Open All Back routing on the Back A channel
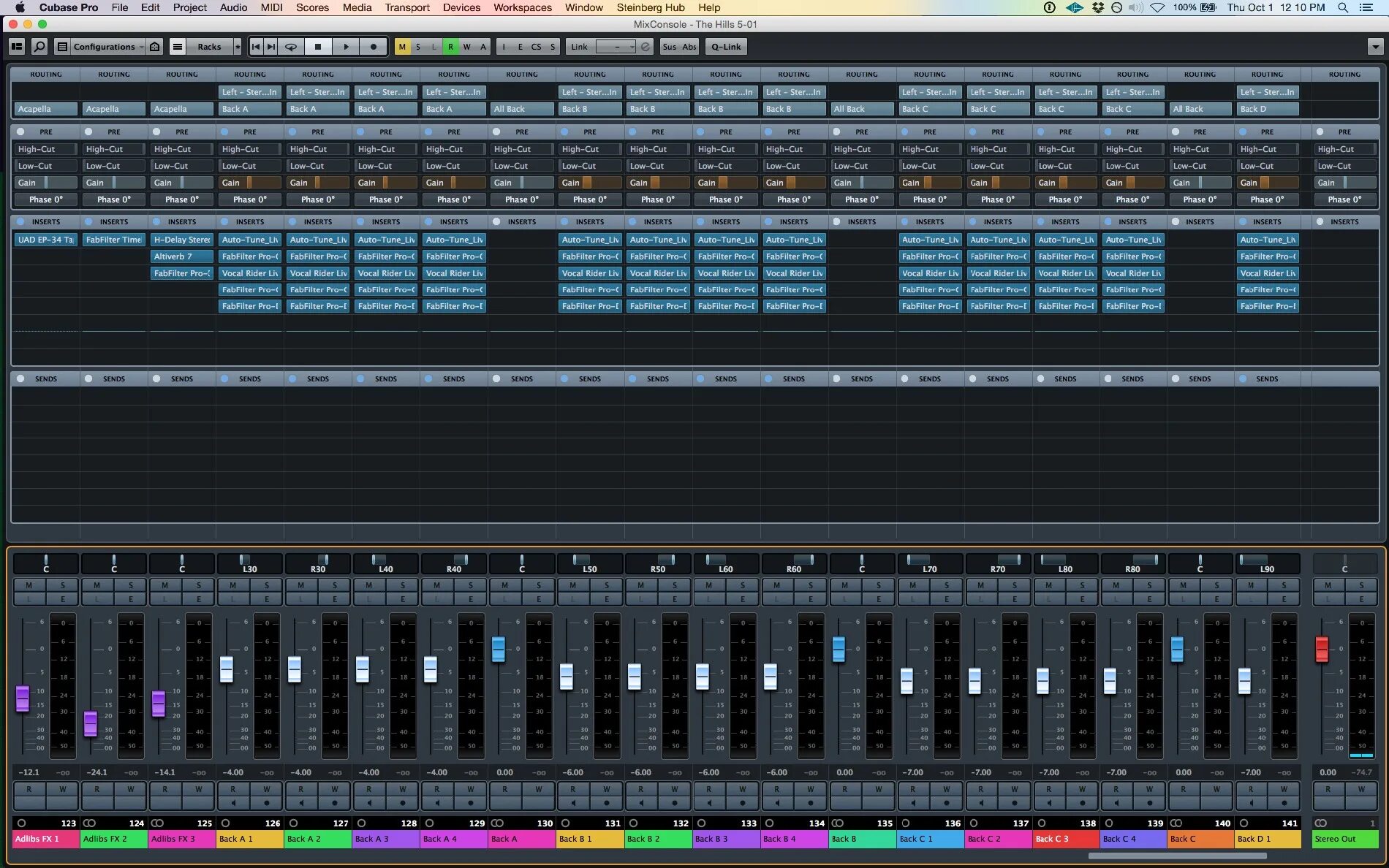 coord(522,109)
